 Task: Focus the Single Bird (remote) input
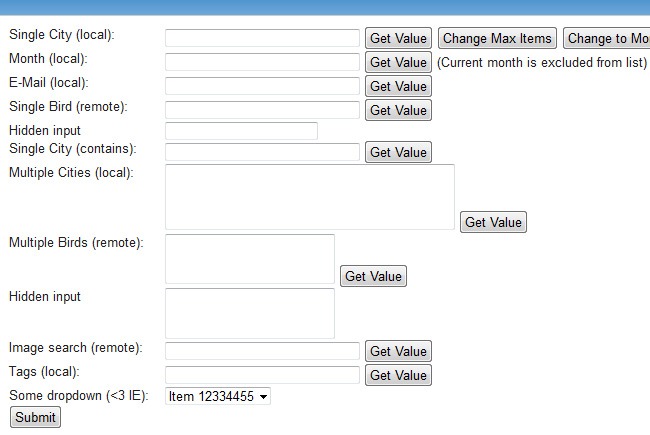(262, 110)
